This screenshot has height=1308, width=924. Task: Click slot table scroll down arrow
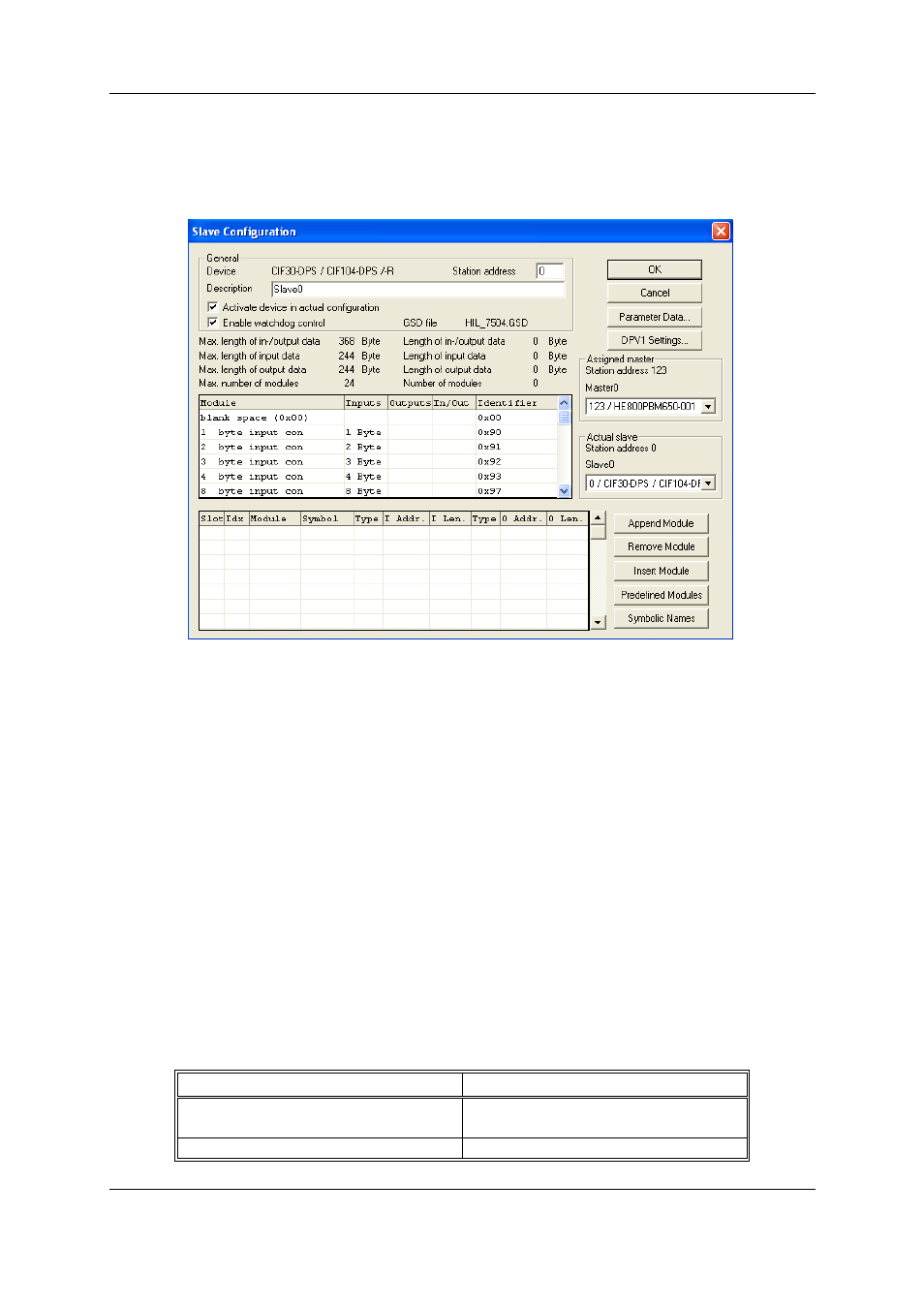click(x=598, y=622)
